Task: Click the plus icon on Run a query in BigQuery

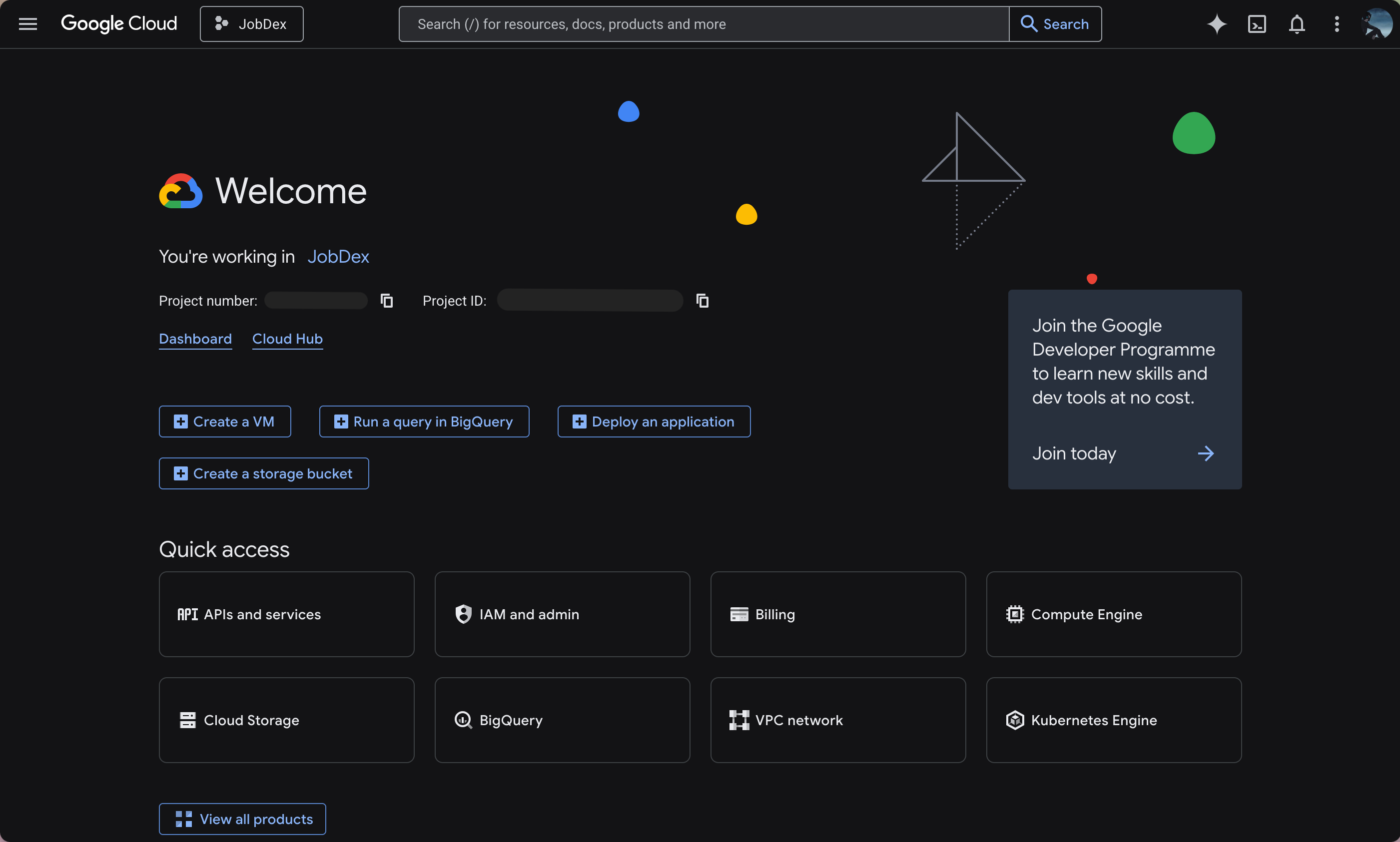Action: point(340,421)
